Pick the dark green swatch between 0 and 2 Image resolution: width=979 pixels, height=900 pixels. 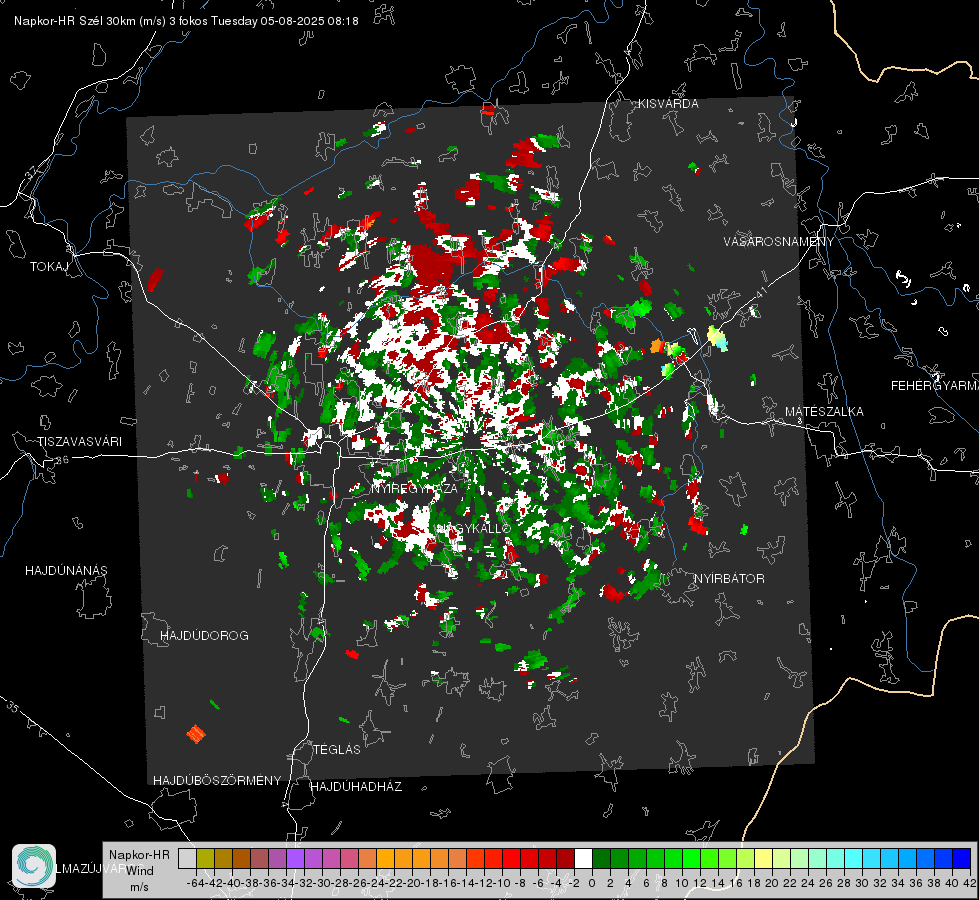tap(601, 858)
